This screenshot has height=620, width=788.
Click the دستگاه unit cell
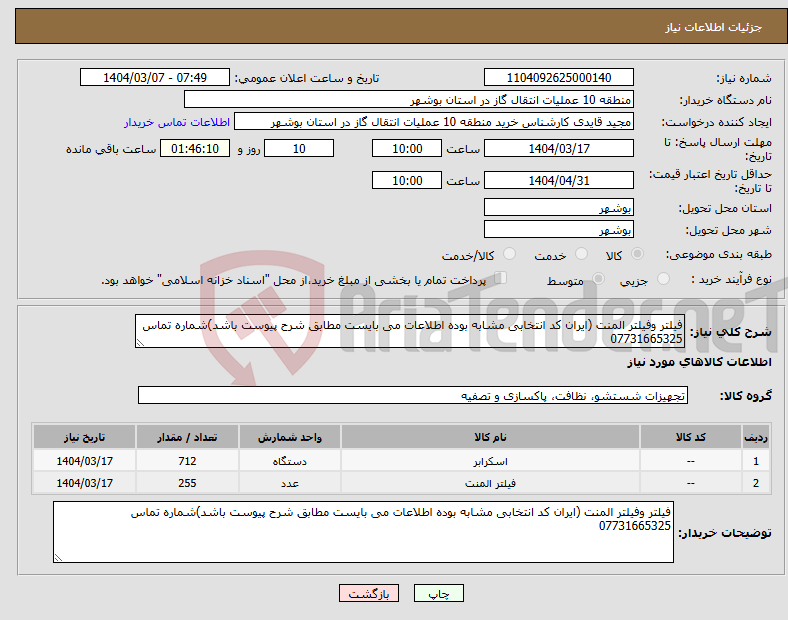289,461
